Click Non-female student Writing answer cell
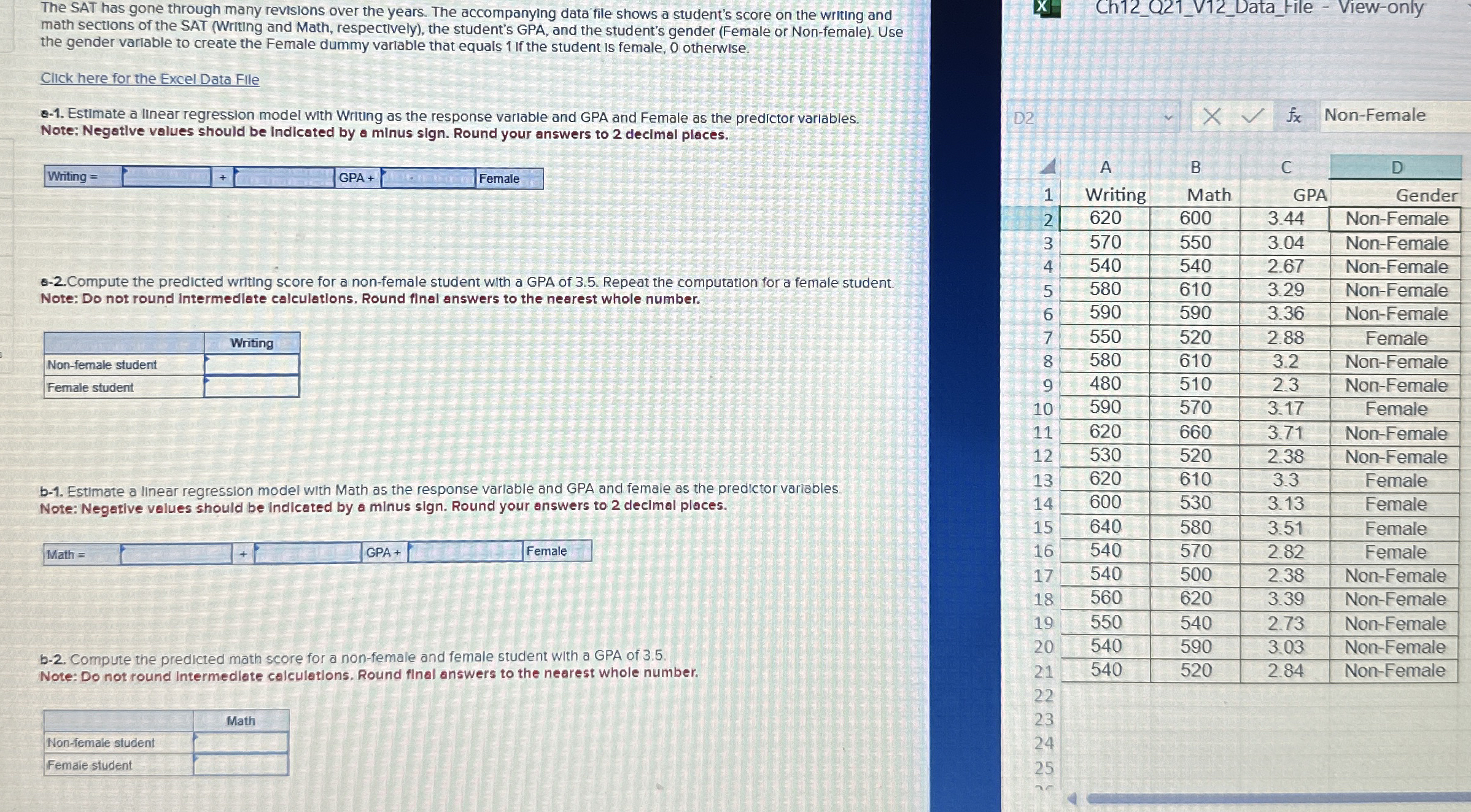1471x812 pixels. [252, 365]
